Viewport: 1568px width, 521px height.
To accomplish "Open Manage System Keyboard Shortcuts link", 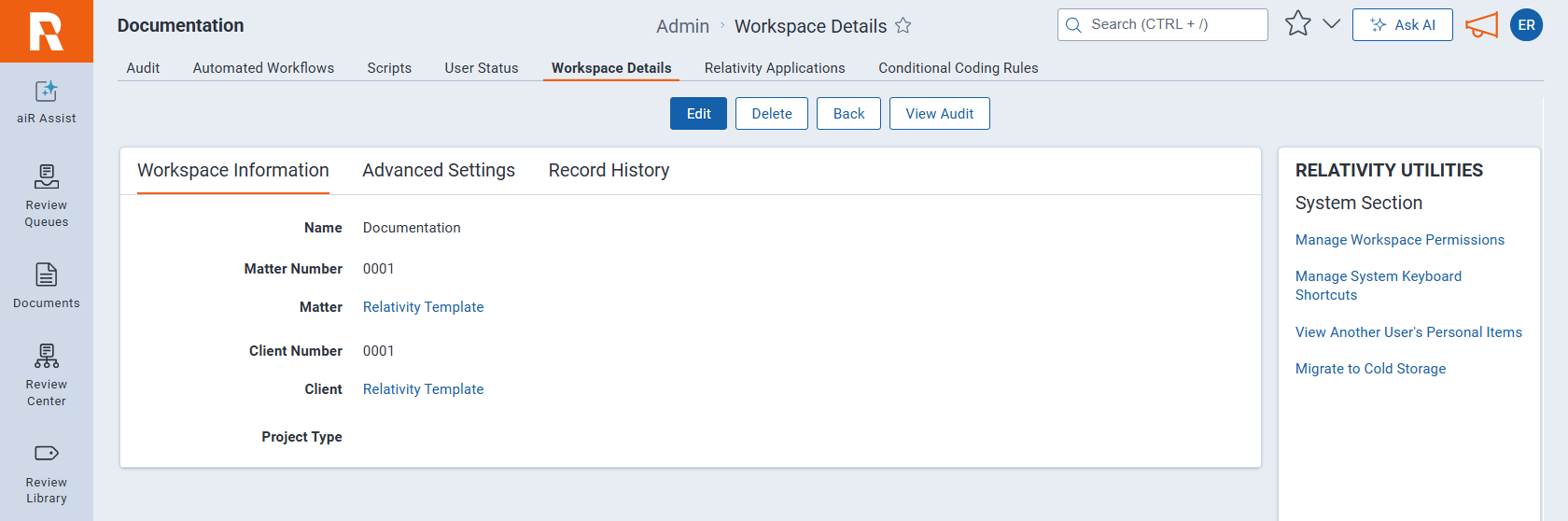I will [x=1379, y=286].
